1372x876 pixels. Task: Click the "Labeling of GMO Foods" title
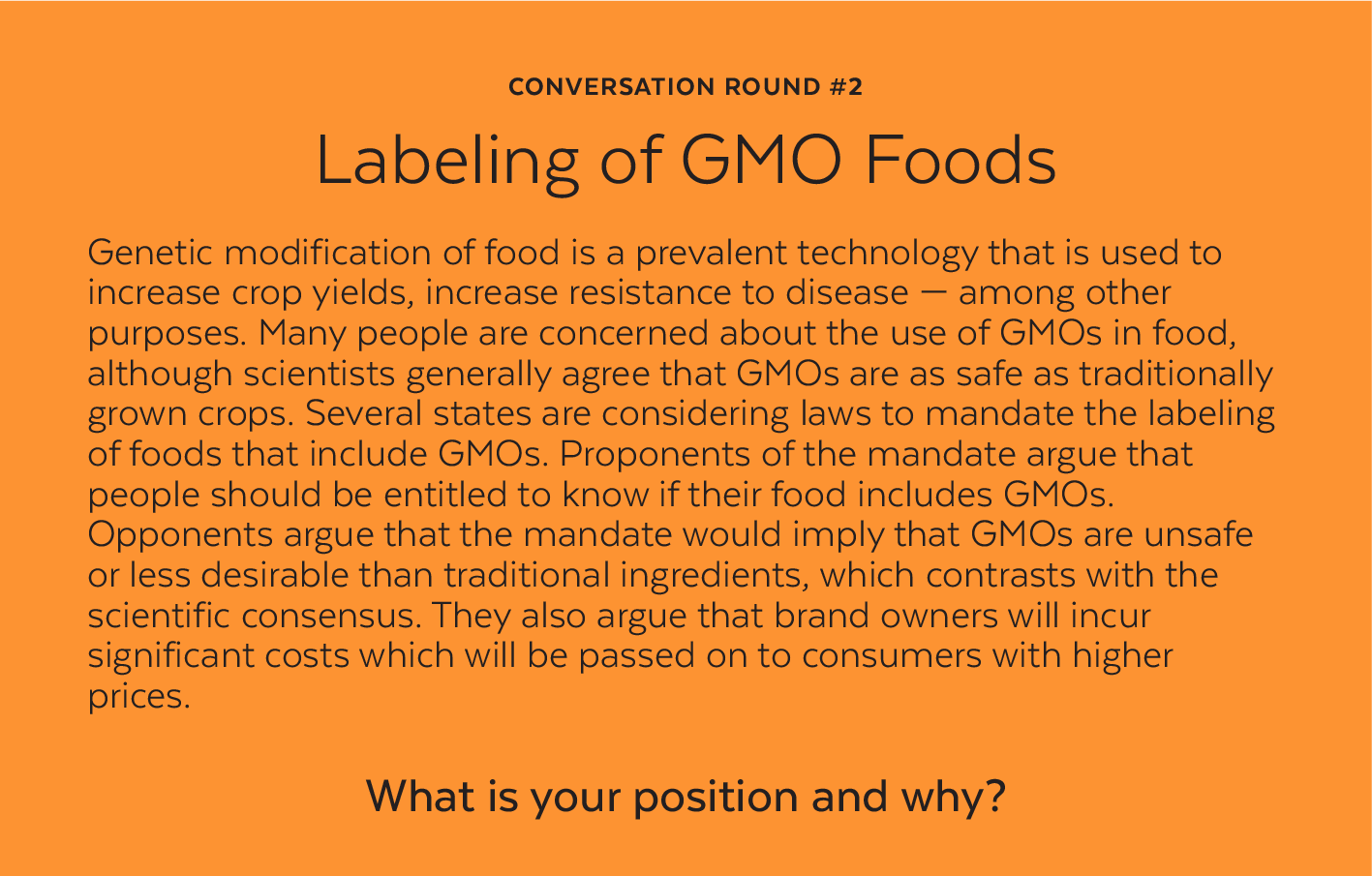pyautogui.click(x=686, y=161)
